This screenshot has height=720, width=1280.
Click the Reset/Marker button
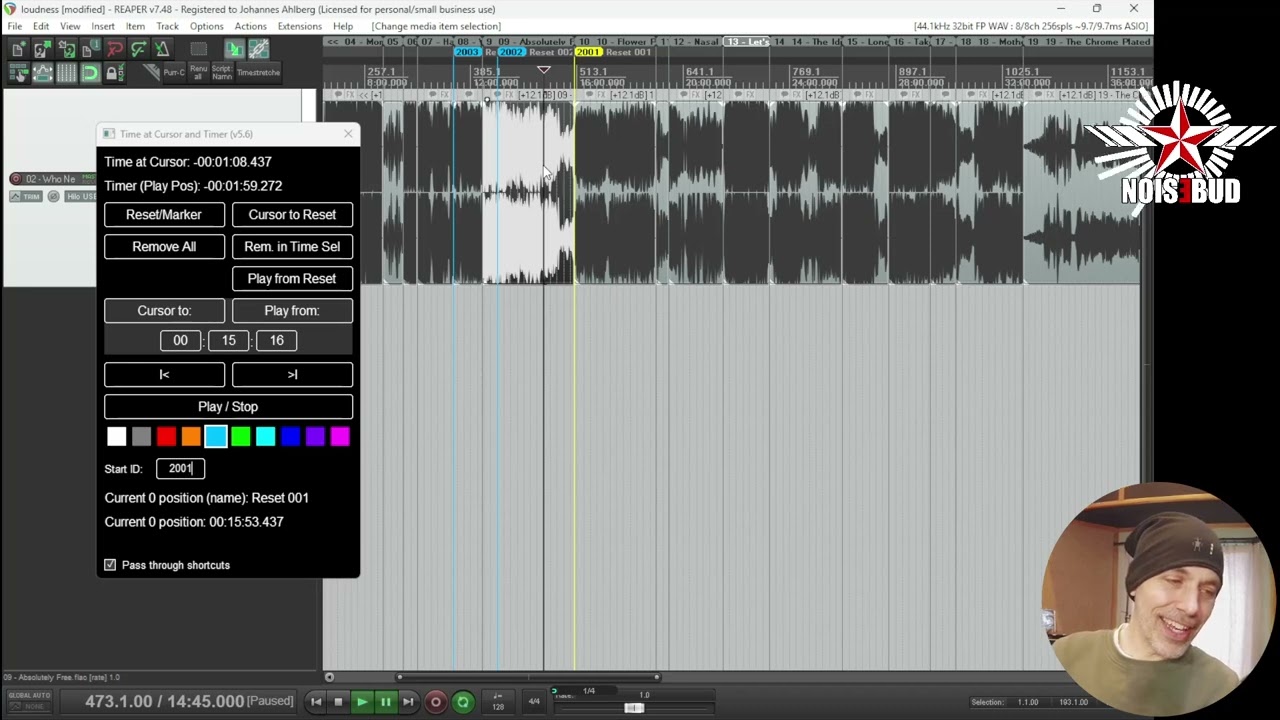[x=164, y=215]
